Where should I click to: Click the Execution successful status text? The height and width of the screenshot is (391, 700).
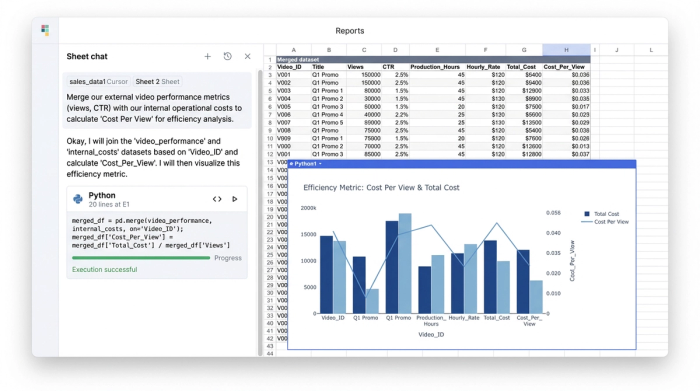click(x=104, y=270)
